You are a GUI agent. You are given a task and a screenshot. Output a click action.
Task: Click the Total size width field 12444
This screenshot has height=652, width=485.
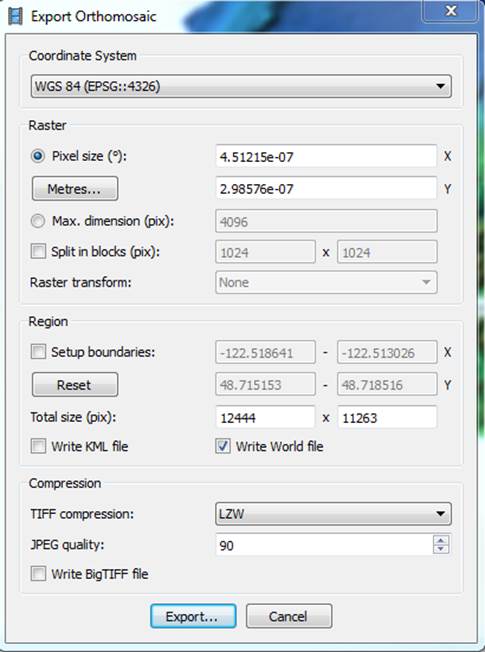pyautogui.click(x=265, y=417)
